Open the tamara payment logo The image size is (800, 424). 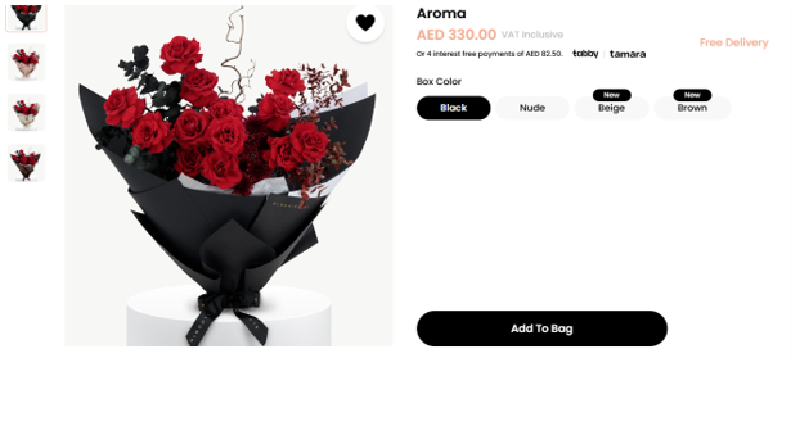[x=628, y=54]
